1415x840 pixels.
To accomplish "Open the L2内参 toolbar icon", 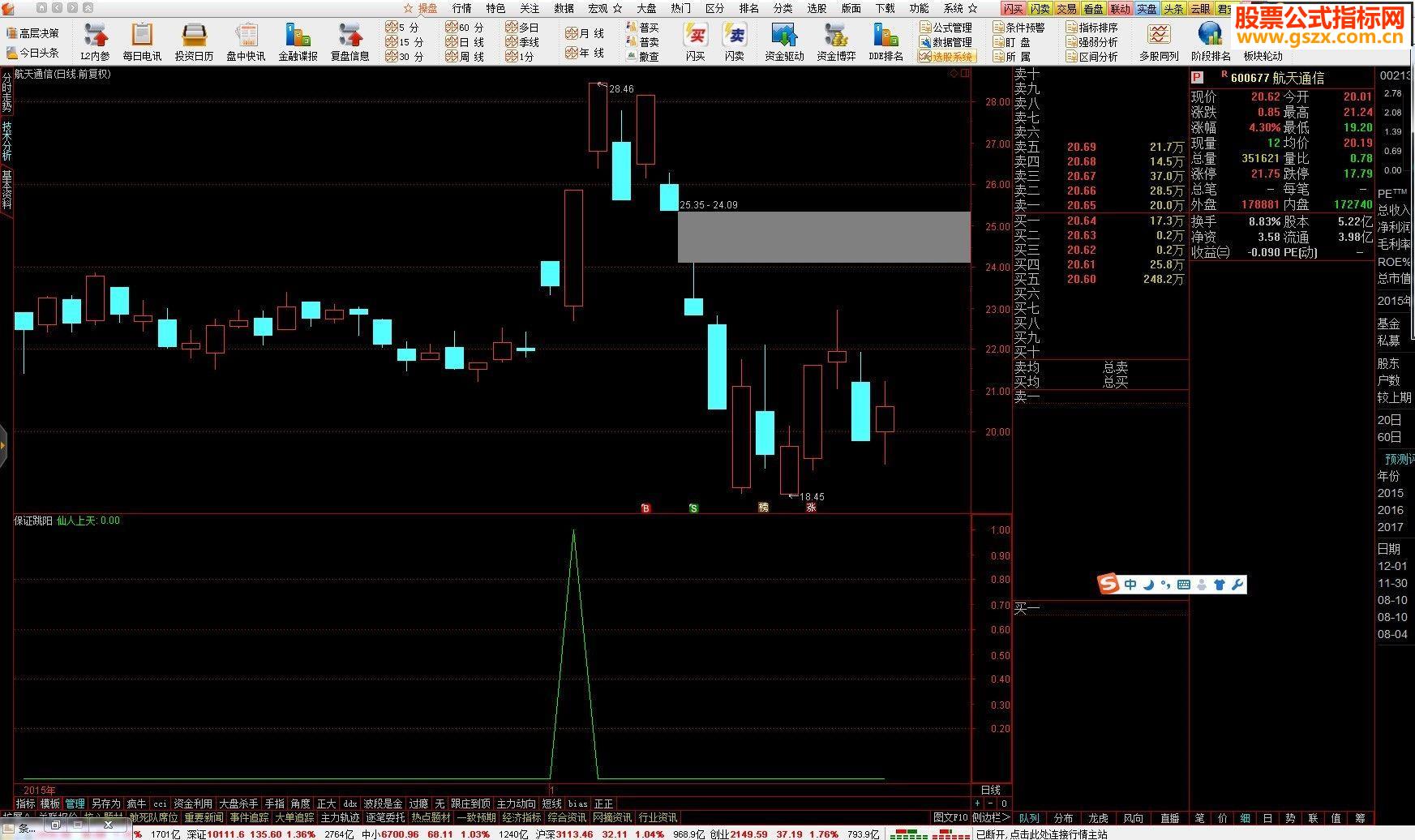I will 95,41.
